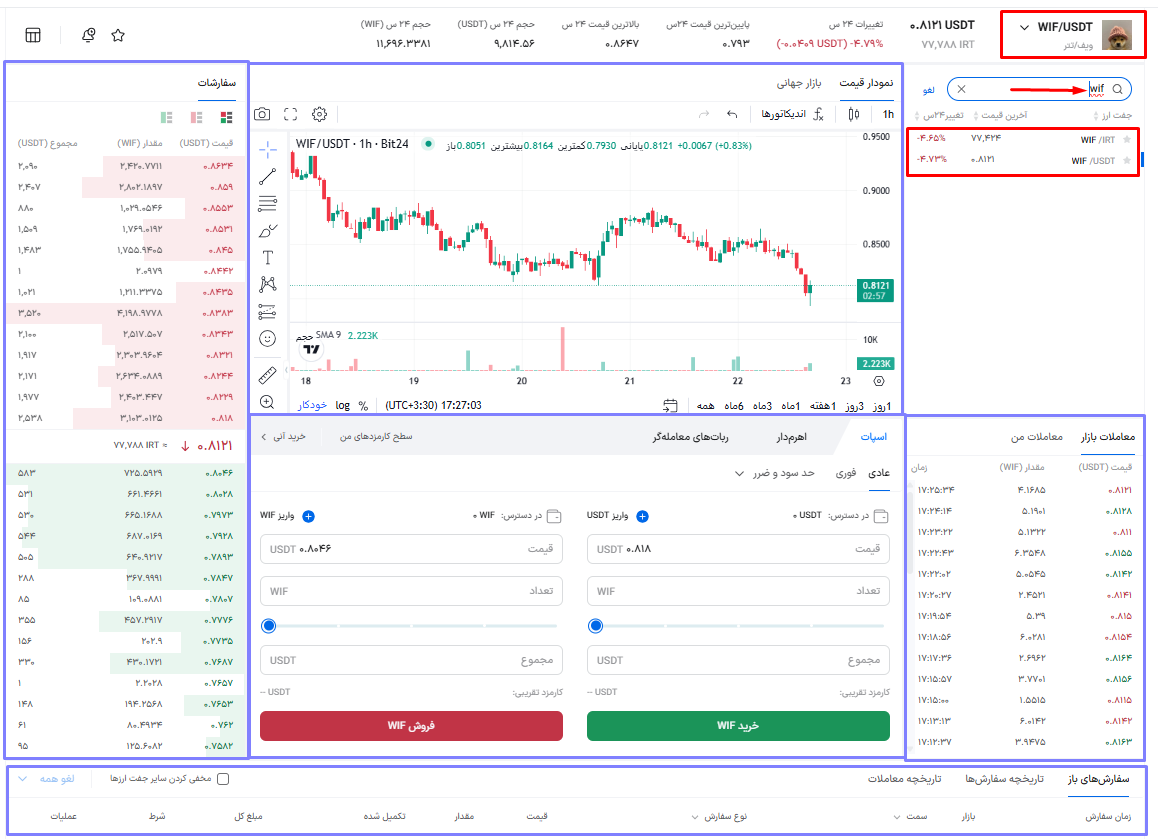Select the ruler measure tool
The width and height of the screenshot is (1158, 839).
tap(267, 376)
